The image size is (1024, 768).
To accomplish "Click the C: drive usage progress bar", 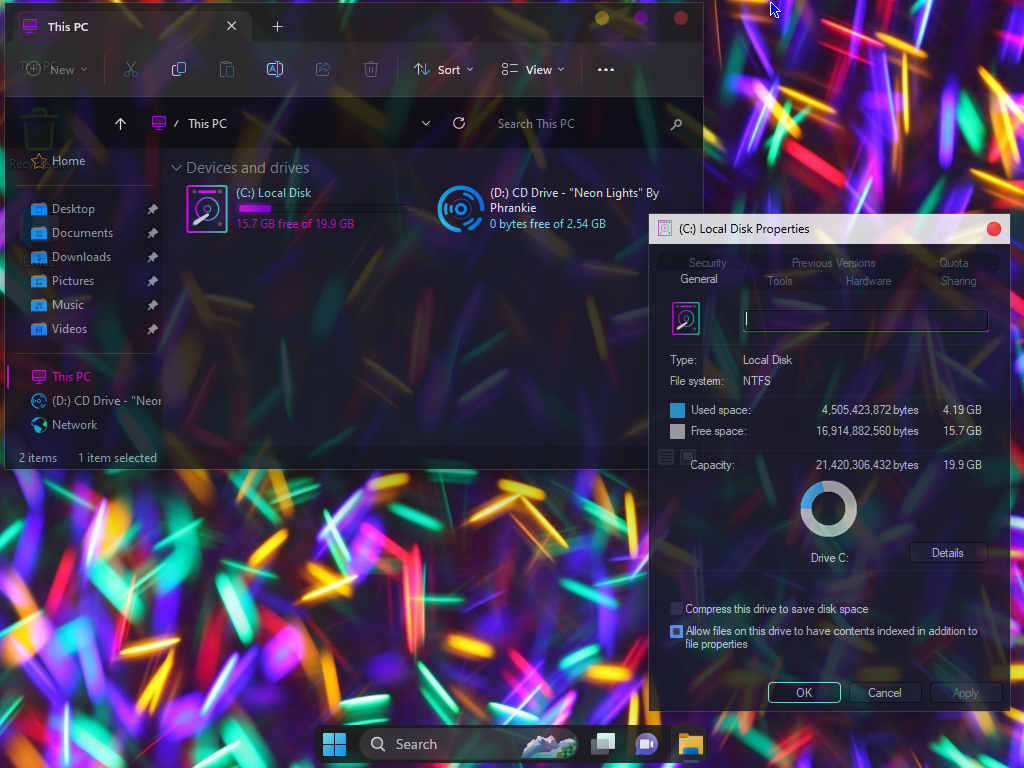I will [328, 208].
